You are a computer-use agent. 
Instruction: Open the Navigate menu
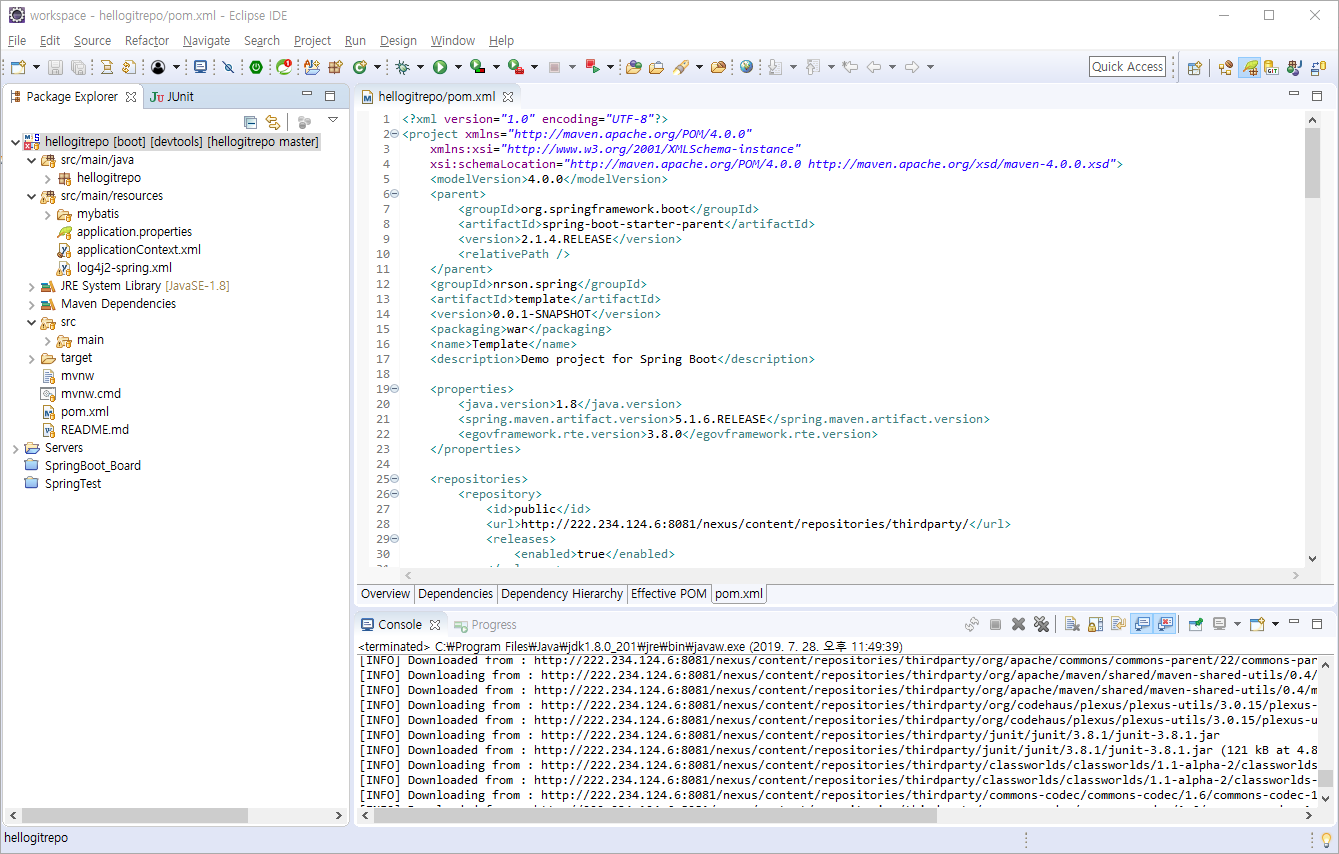click(x=206, y=40)
